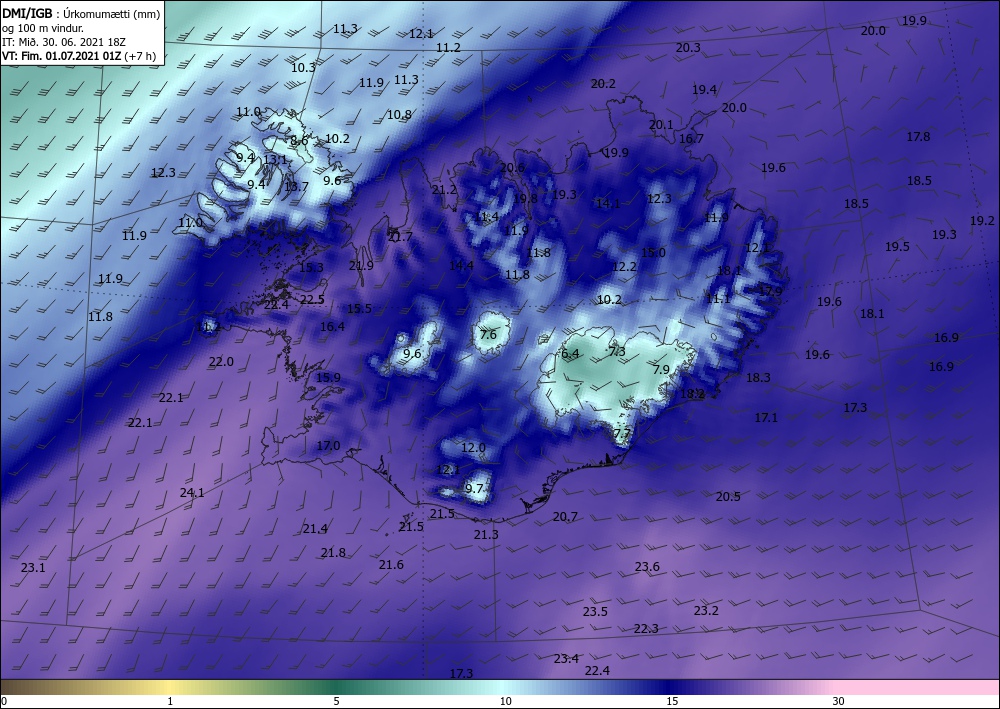Click the 17.8 value in the northeast
The height and width of the screenshot is (709, 1000).
(918, 136)
